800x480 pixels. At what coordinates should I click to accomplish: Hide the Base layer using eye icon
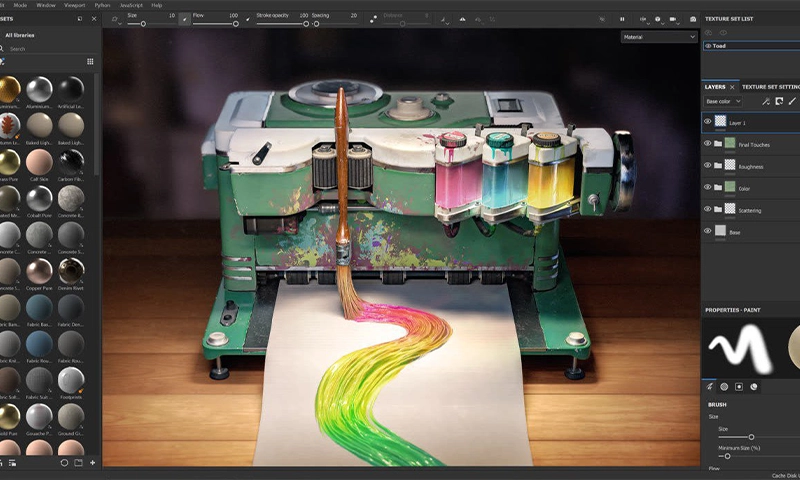(x=708, y=231)
